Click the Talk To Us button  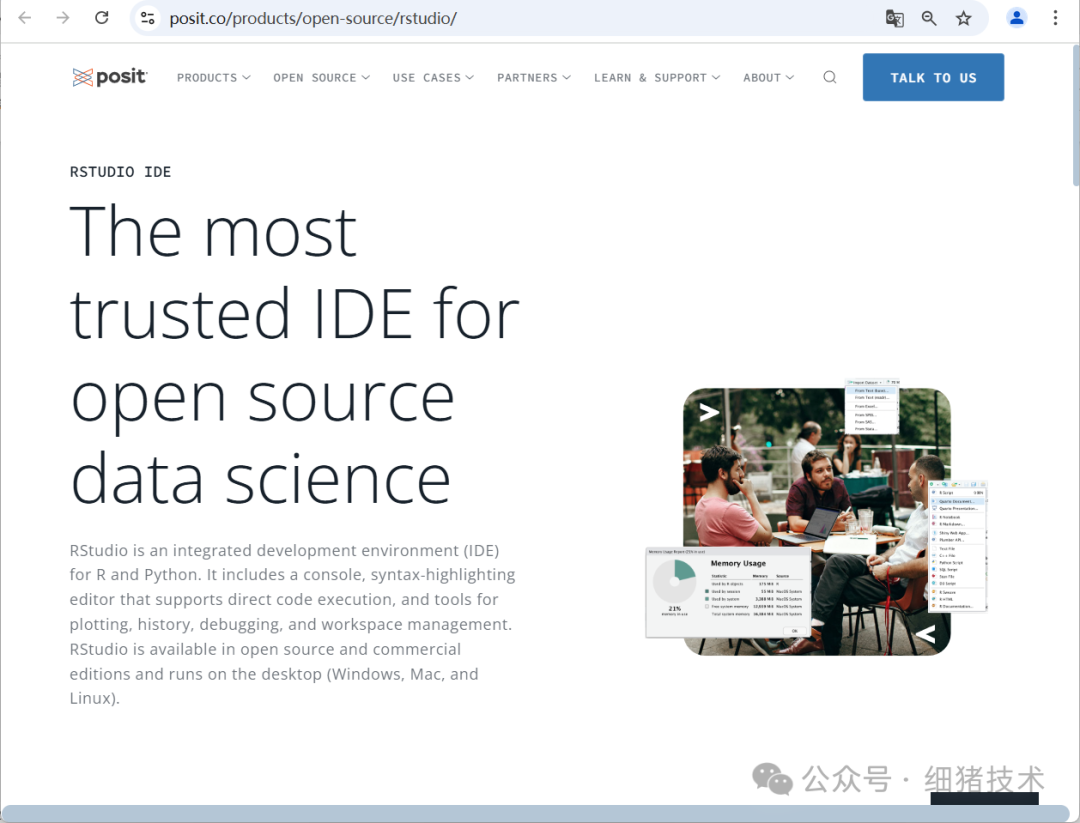pyautogui.click(x=933, y=77)
